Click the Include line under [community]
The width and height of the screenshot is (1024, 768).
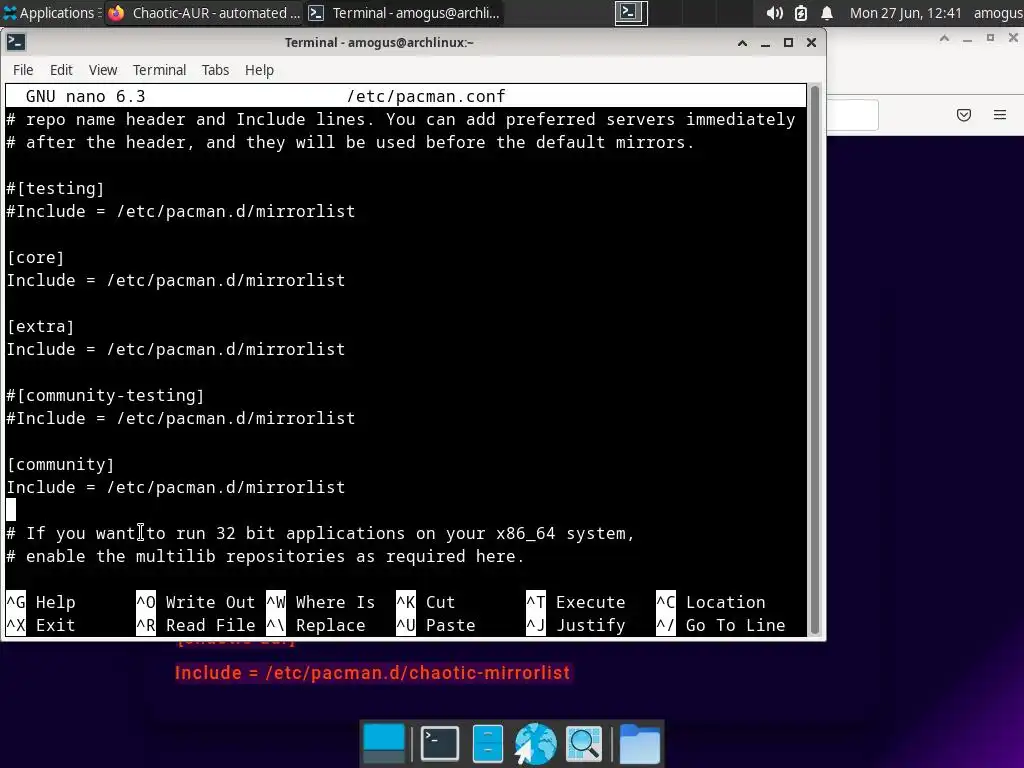coord(176,487)
